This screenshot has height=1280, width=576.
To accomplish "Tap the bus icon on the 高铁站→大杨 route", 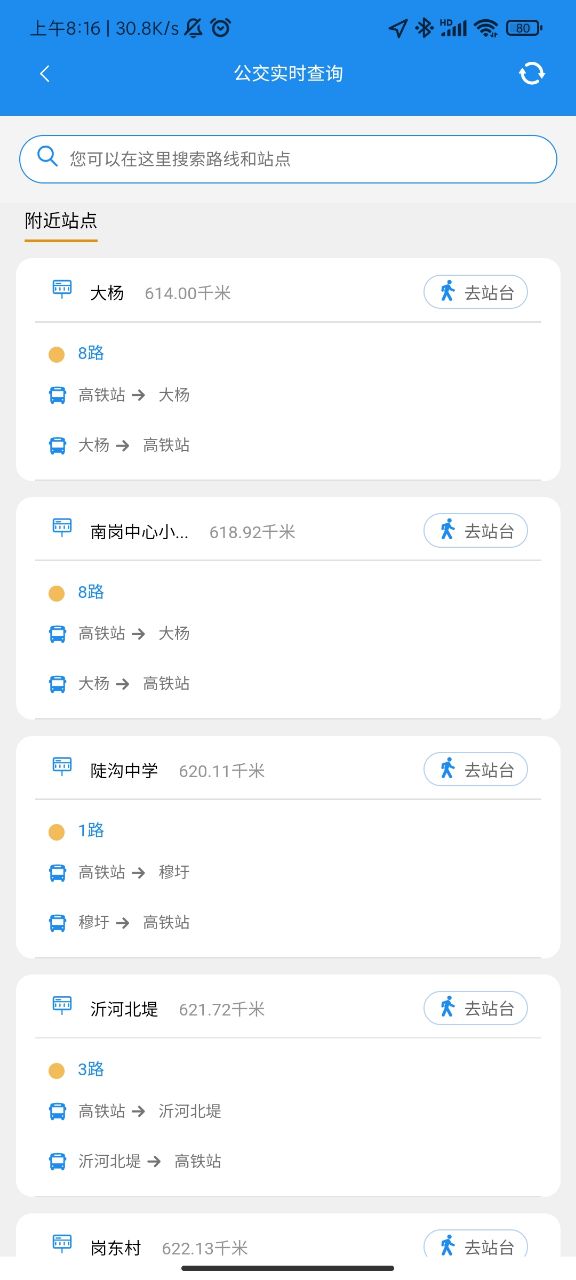I will [x=57, y=394].
